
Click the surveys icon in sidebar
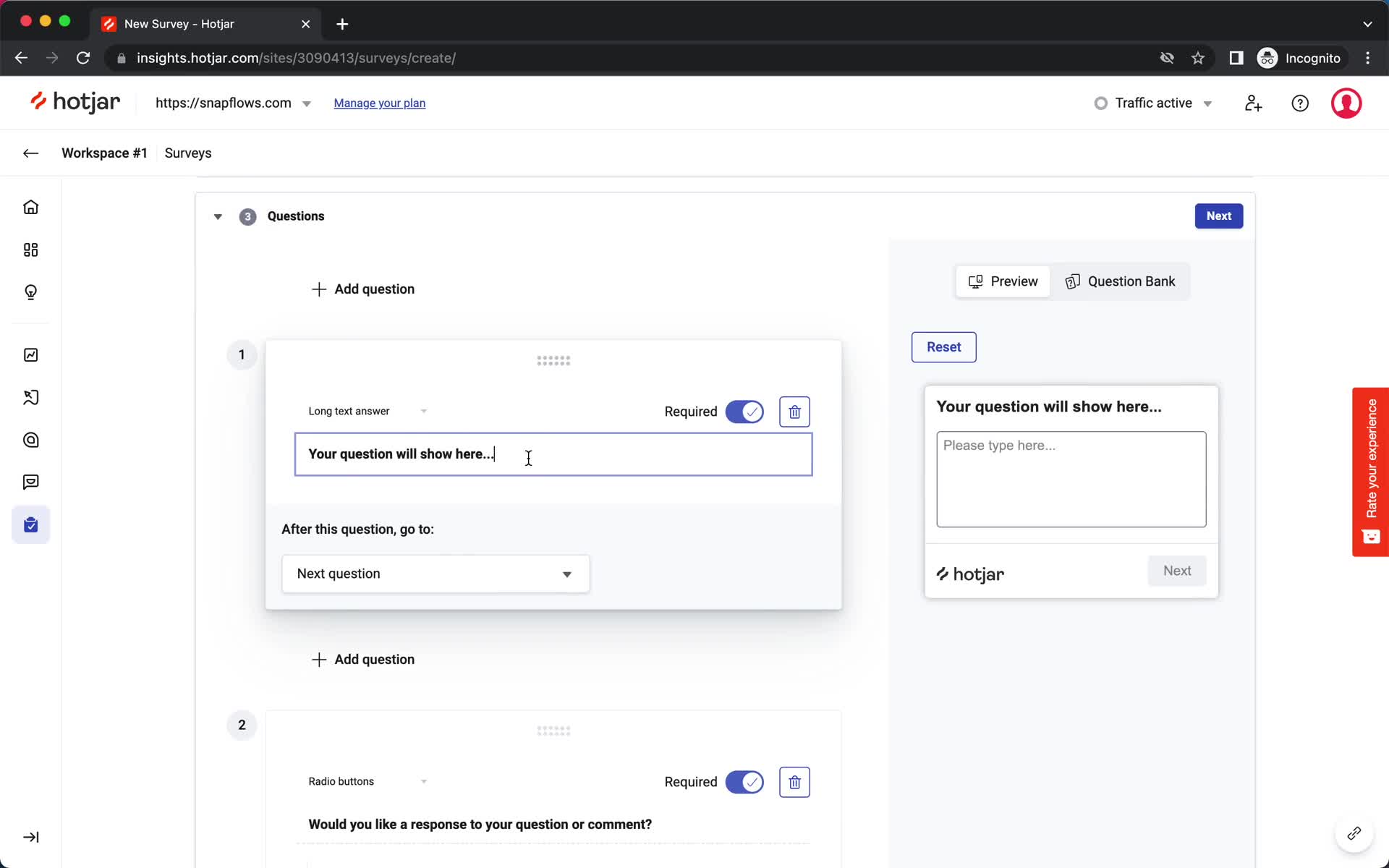coord(30,525)
